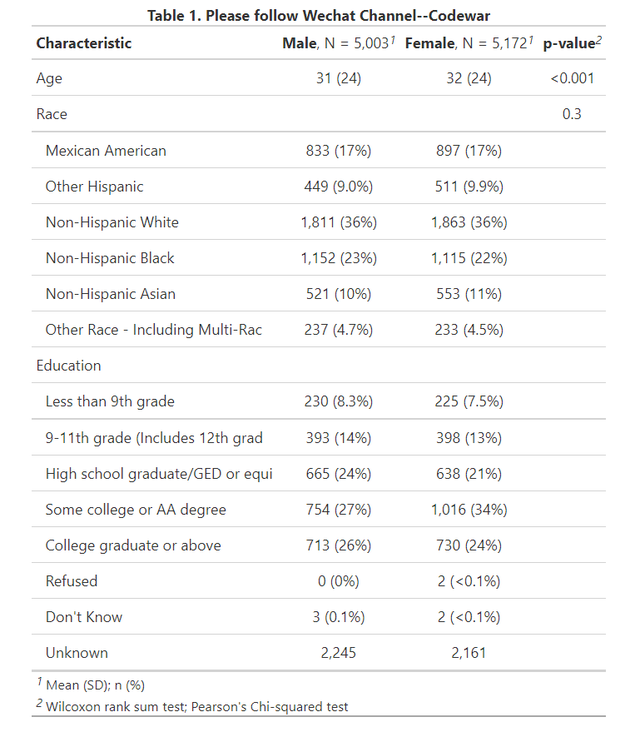Click 1,863 (36%) in Non-Hispanic White row
The image size is (640, 732).
[x=469, y=222]
